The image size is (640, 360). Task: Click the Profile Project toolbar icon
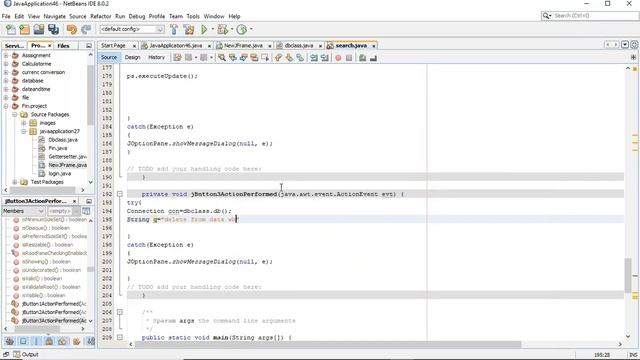tap(242, 29)
